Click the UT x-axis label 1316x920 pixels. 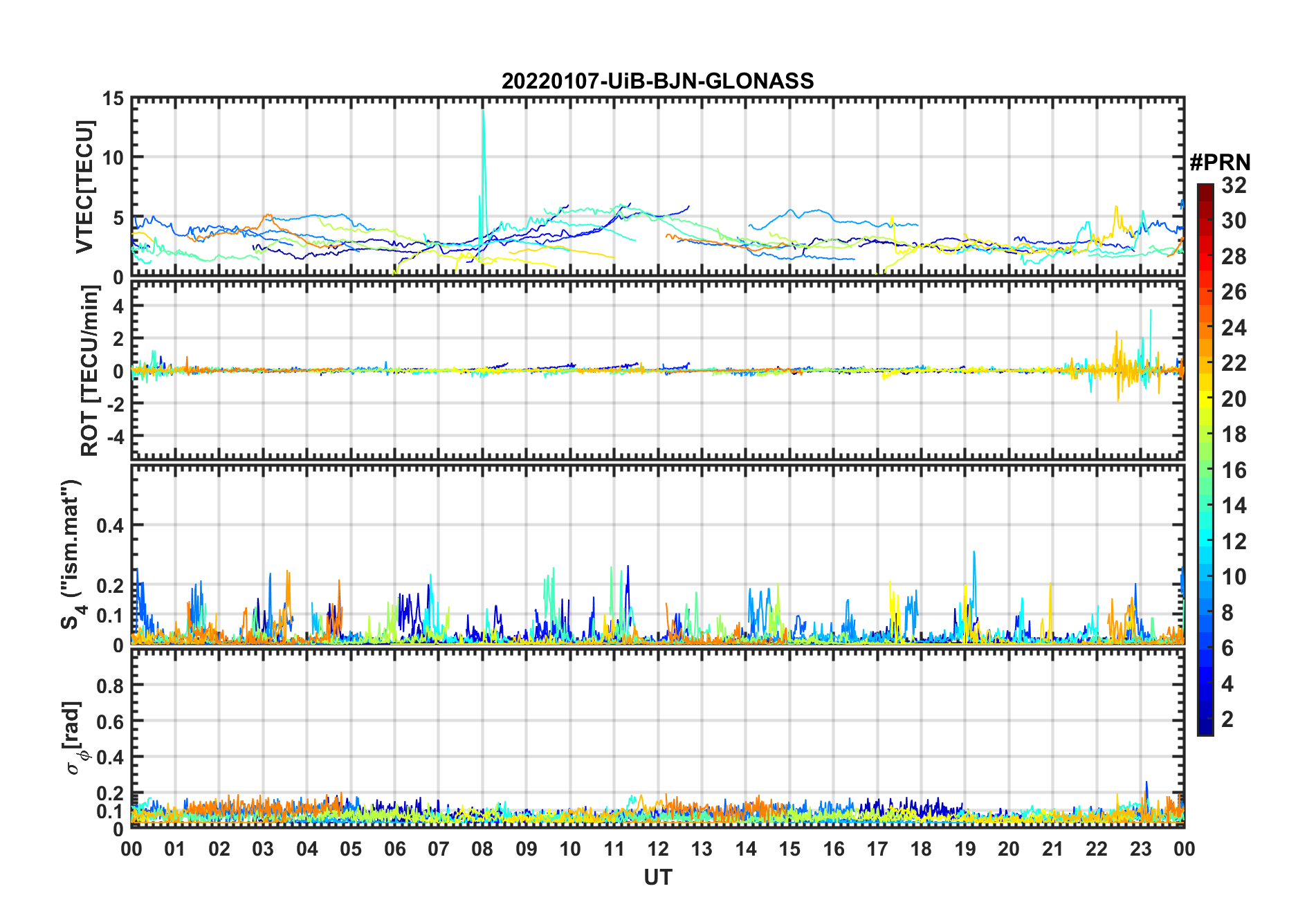tap(657, 877)
